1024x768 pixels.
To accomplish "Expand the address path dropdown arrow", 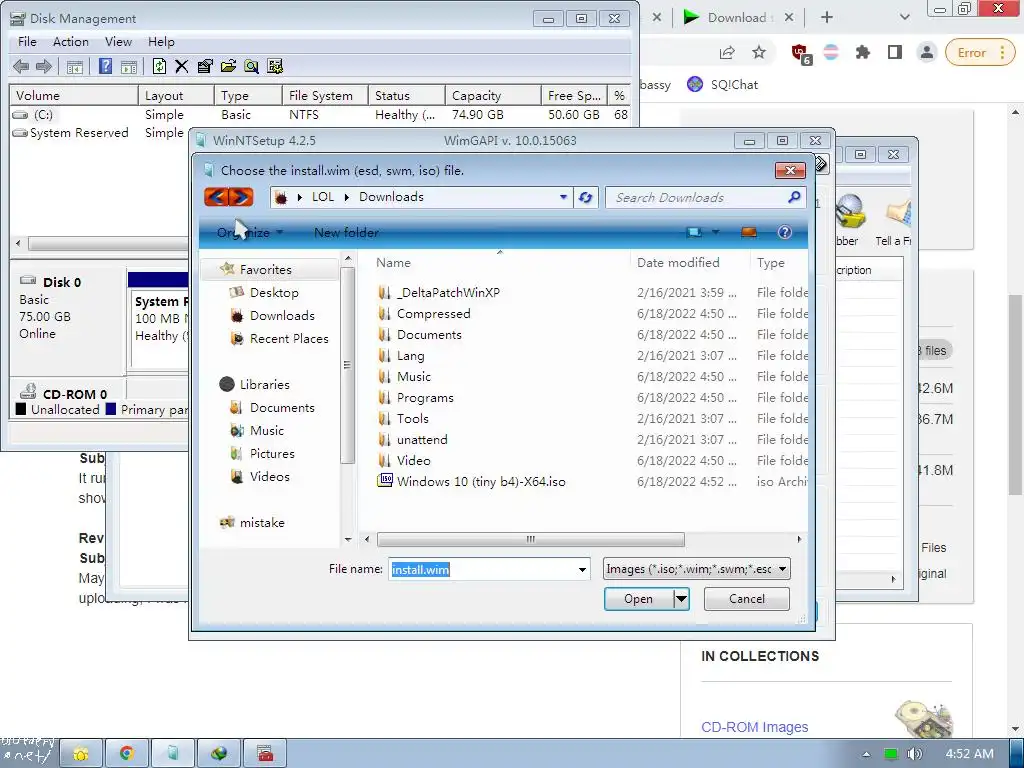I will pos(563,197).
